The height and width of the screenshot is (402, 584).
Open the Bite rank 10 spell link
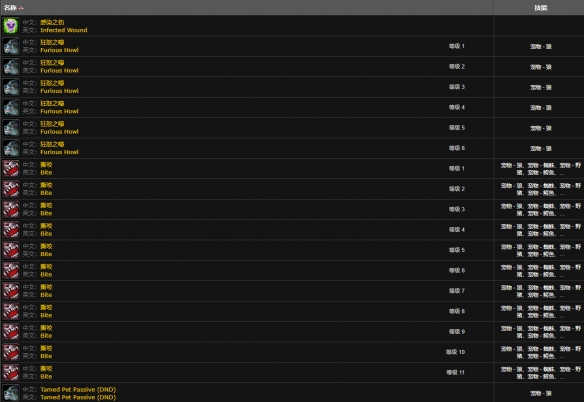46,356
